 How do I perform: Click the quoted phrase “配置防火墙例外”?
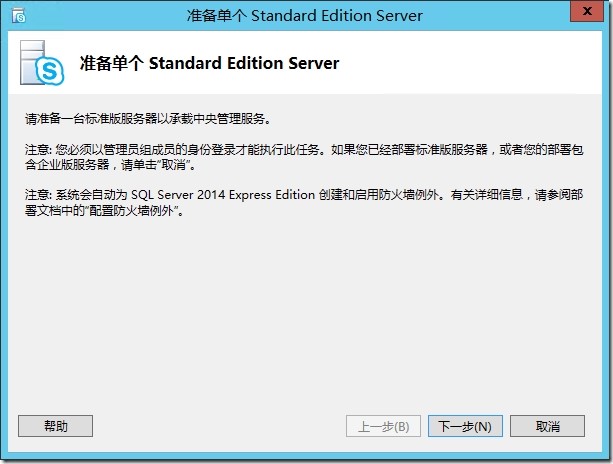tap(133, 211)
